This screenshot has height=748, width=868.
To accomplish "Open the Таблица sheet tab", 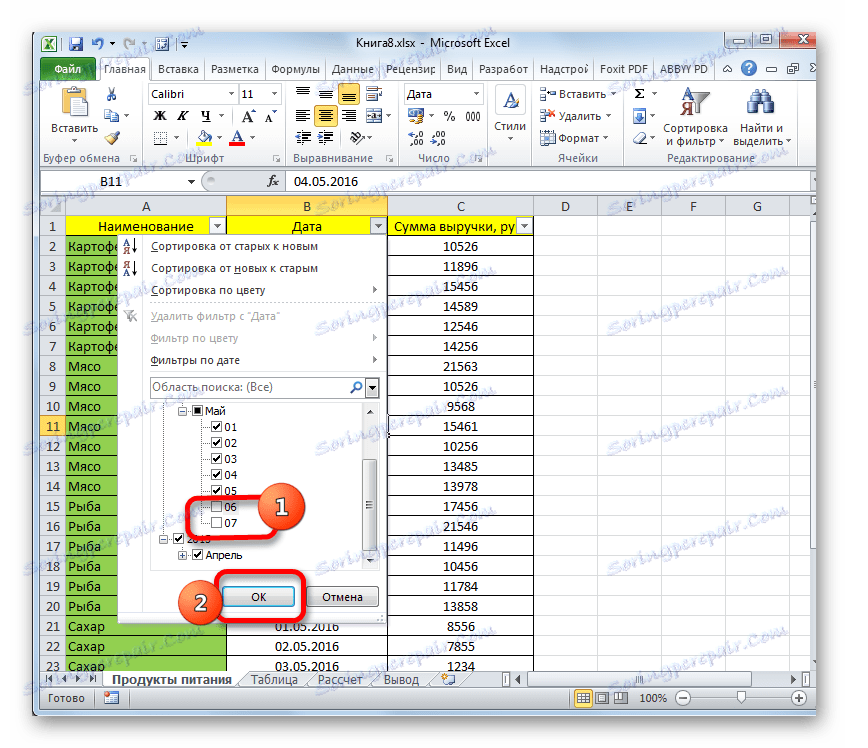I will tap(274, 679).
